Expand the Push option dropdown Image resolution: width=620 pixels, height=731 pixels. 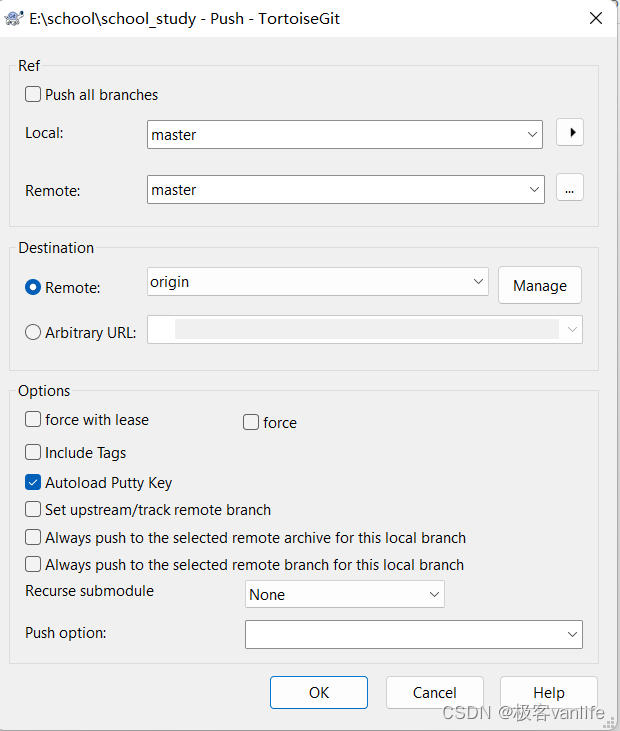[572, 634]
